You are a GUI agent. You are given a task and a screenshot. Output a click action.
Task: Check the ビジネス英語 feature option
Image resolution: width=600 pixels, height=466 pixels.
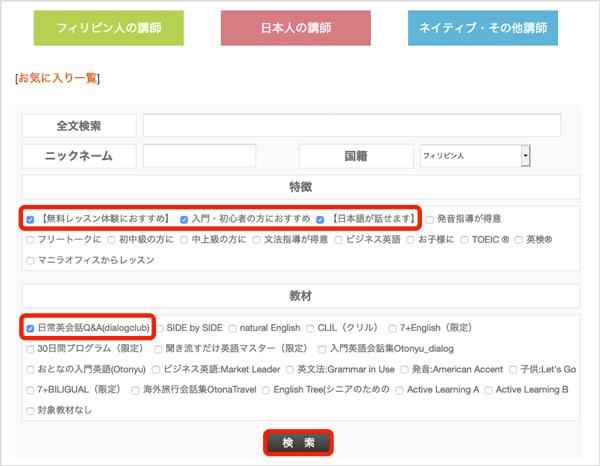click(341, 240)
